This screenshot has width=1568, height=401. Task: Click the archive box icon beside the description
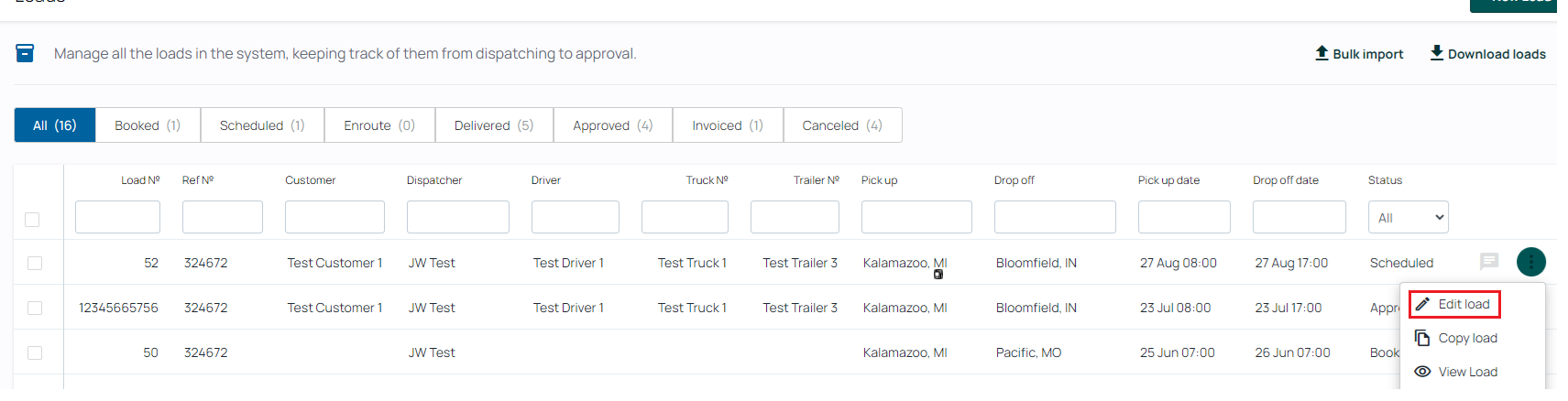tap(25, 53)
